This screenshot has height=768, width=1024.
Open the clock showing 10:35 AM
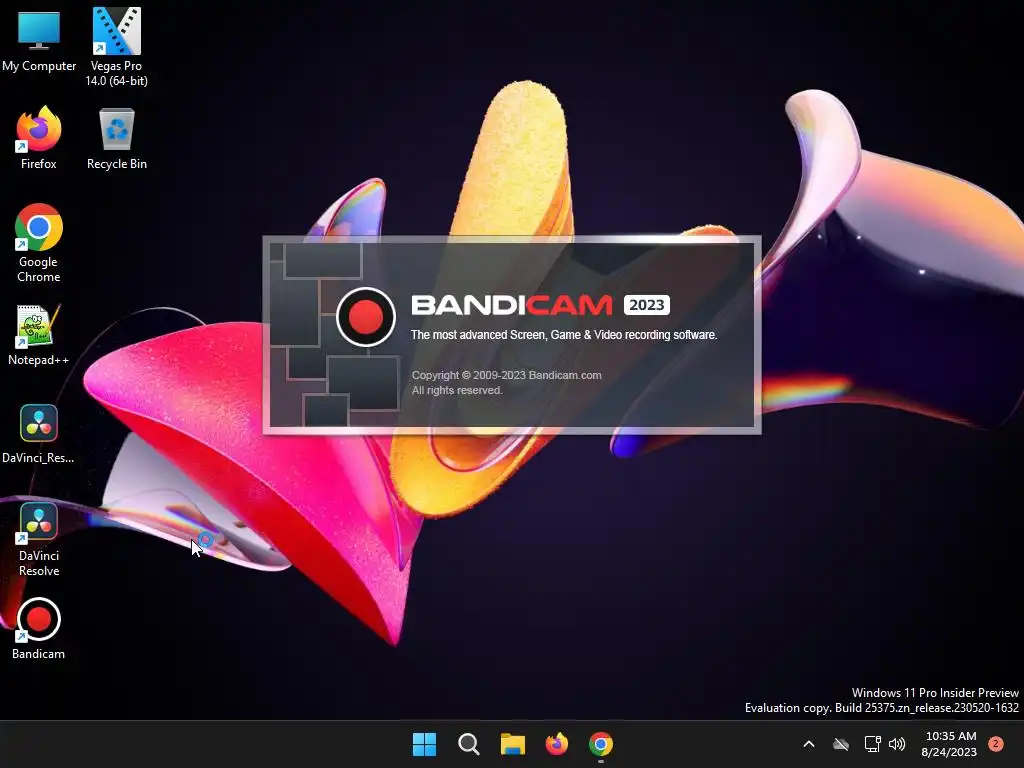(x=950, y=744)
